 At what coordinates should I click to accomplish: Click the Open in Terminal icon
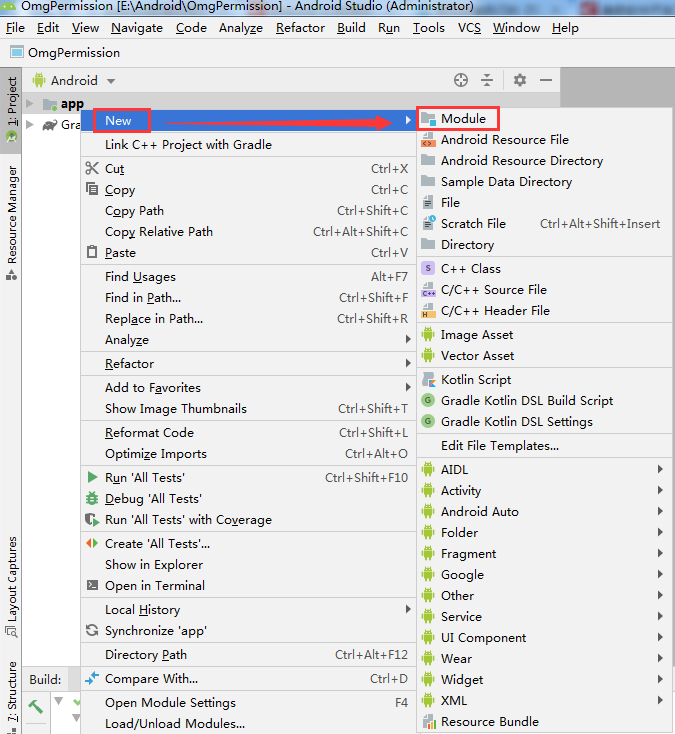tap(92, 585)
